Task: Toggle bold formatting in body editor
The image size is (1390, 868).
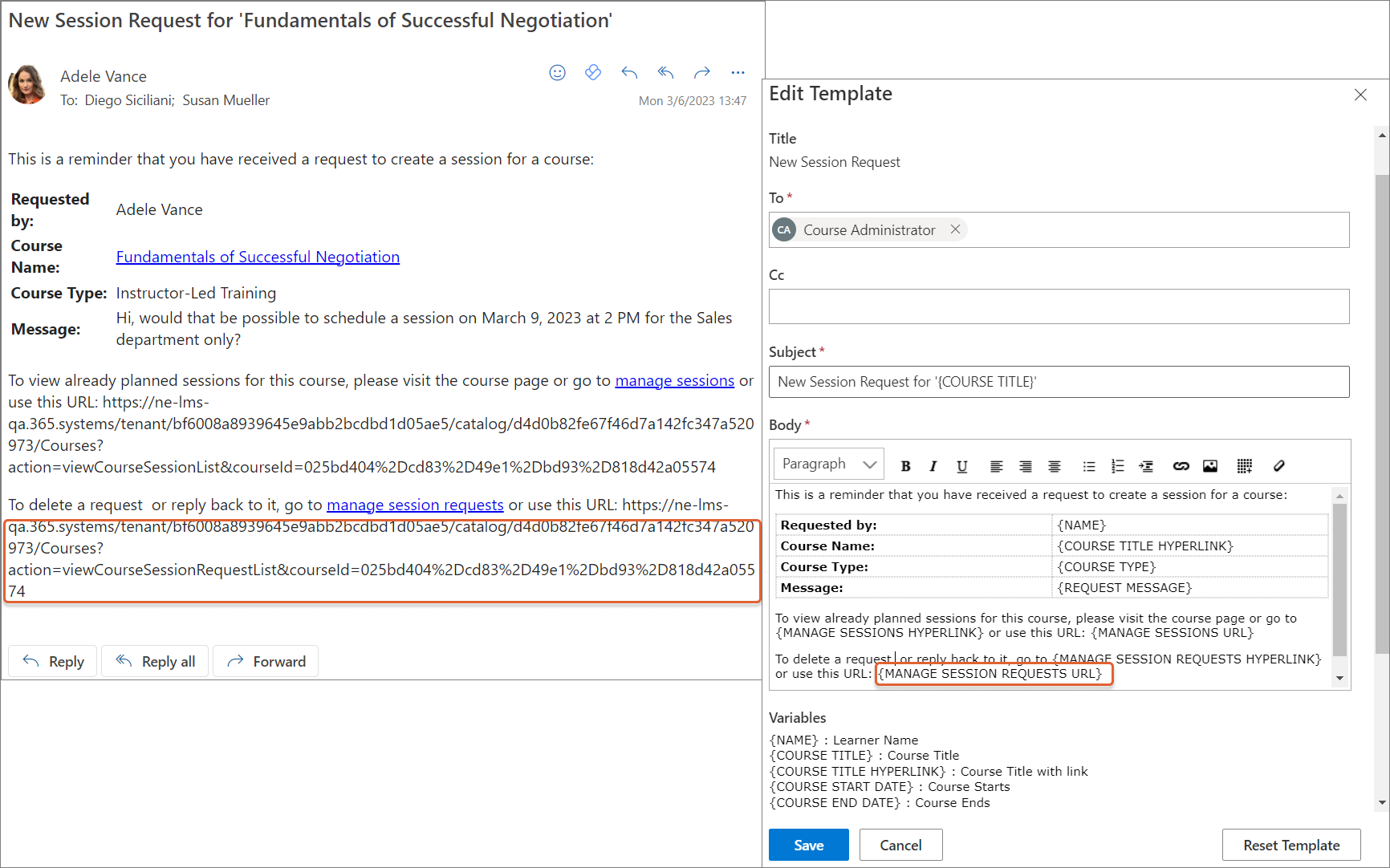Action: [905, 466]
